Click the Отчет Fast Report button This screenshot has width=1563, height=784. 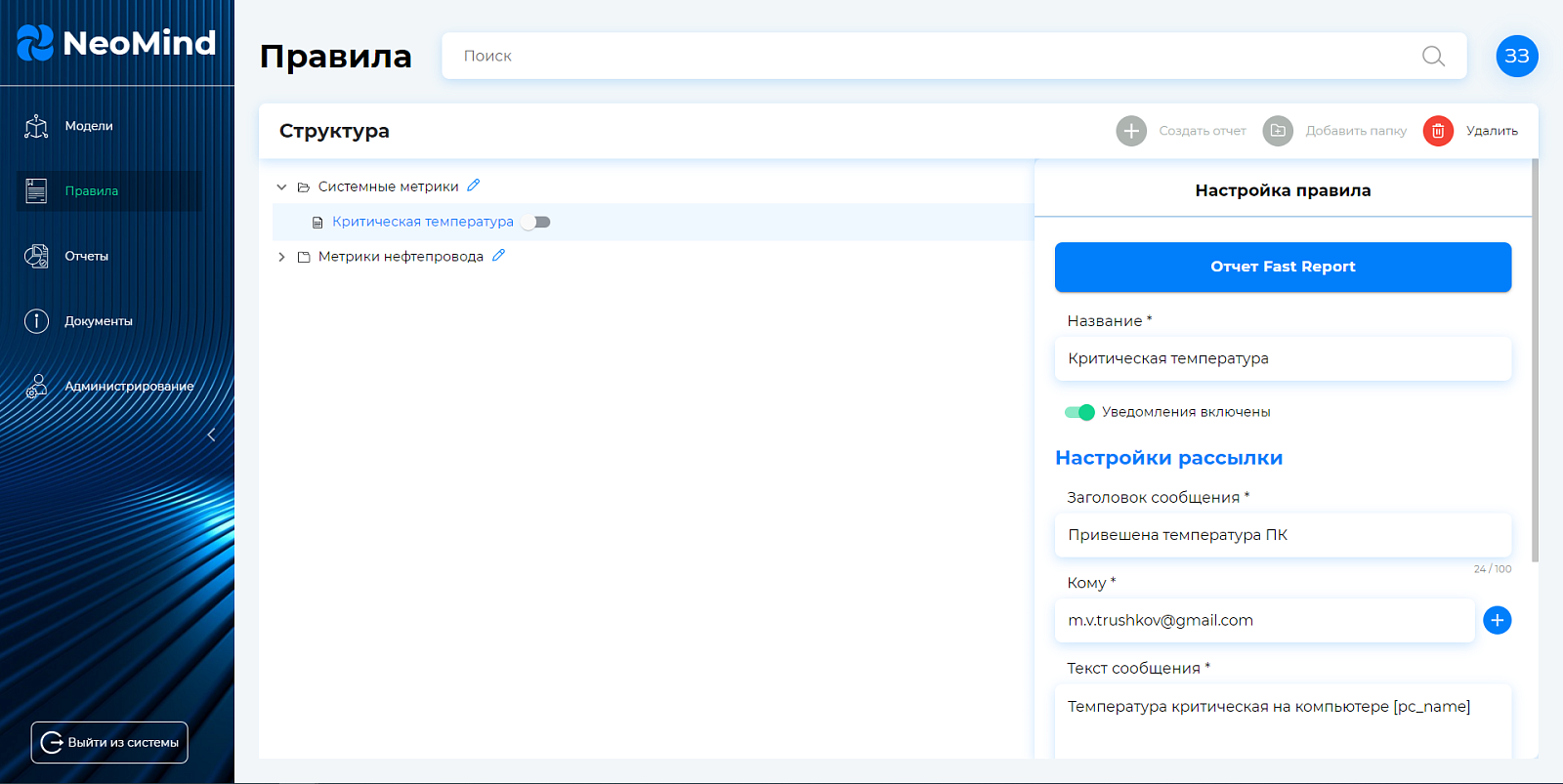(x=1283, y=267)
